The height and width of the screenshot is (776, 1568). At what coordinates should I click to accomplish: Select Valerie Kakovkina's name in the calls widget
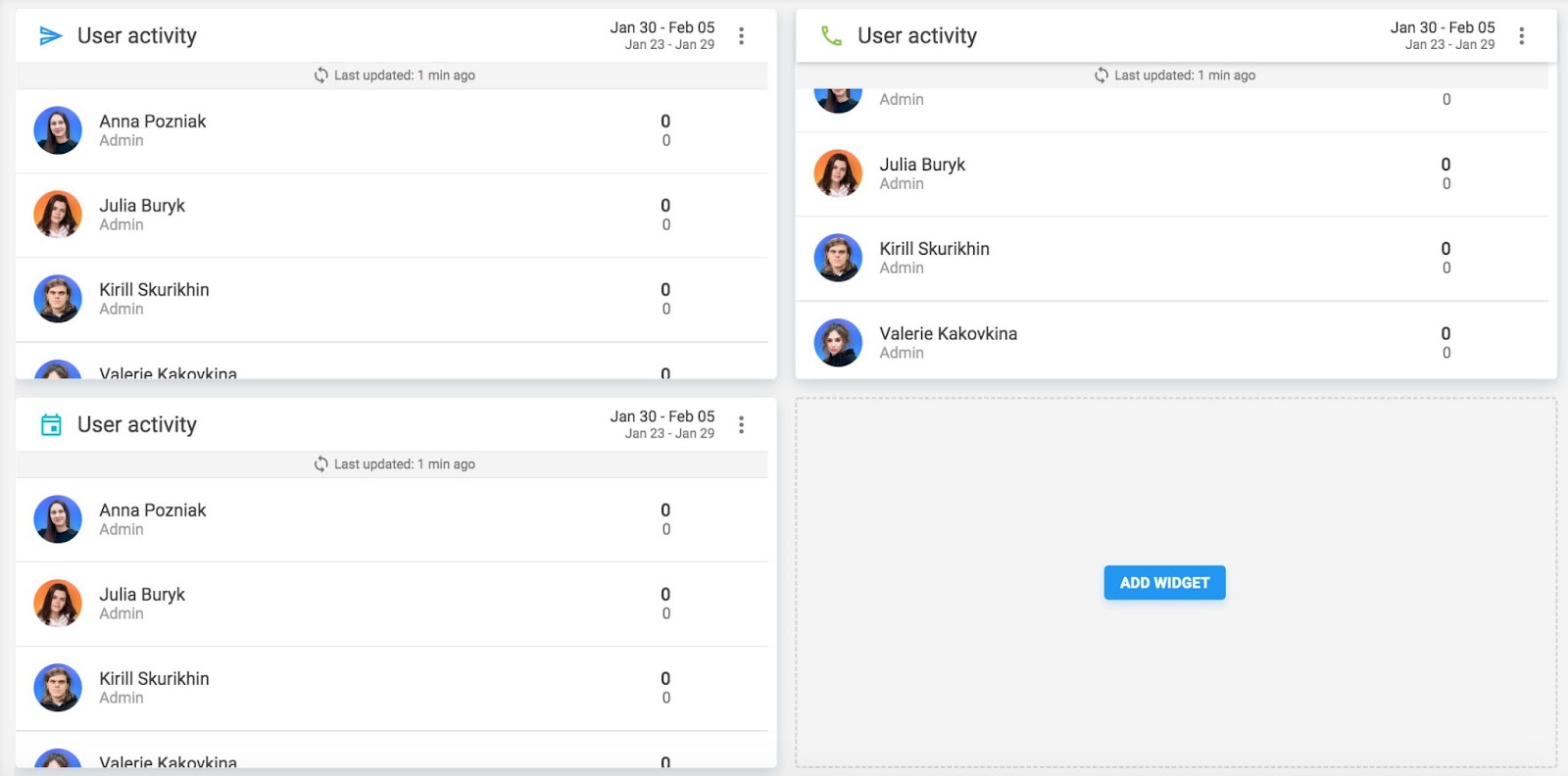pyautogui.click(x=948, y=334)
